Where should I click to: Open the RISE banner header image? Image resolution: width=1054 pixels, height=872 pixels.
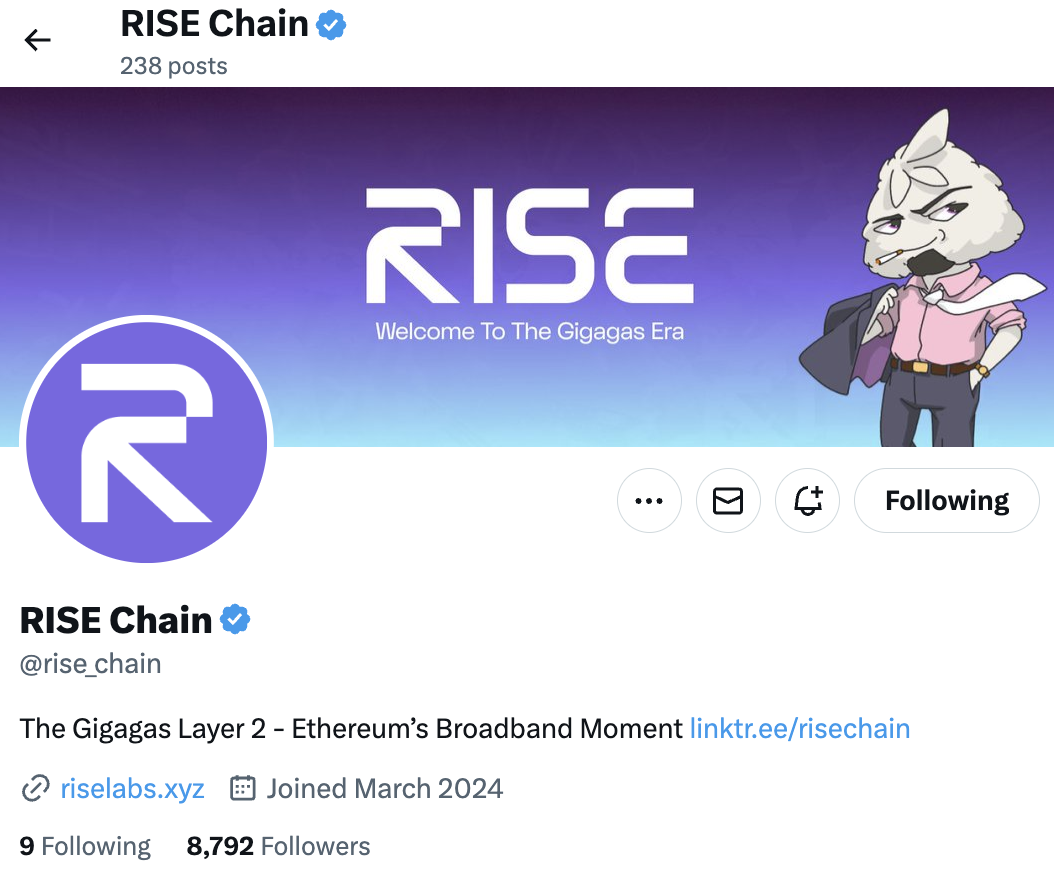click(527, 267)
